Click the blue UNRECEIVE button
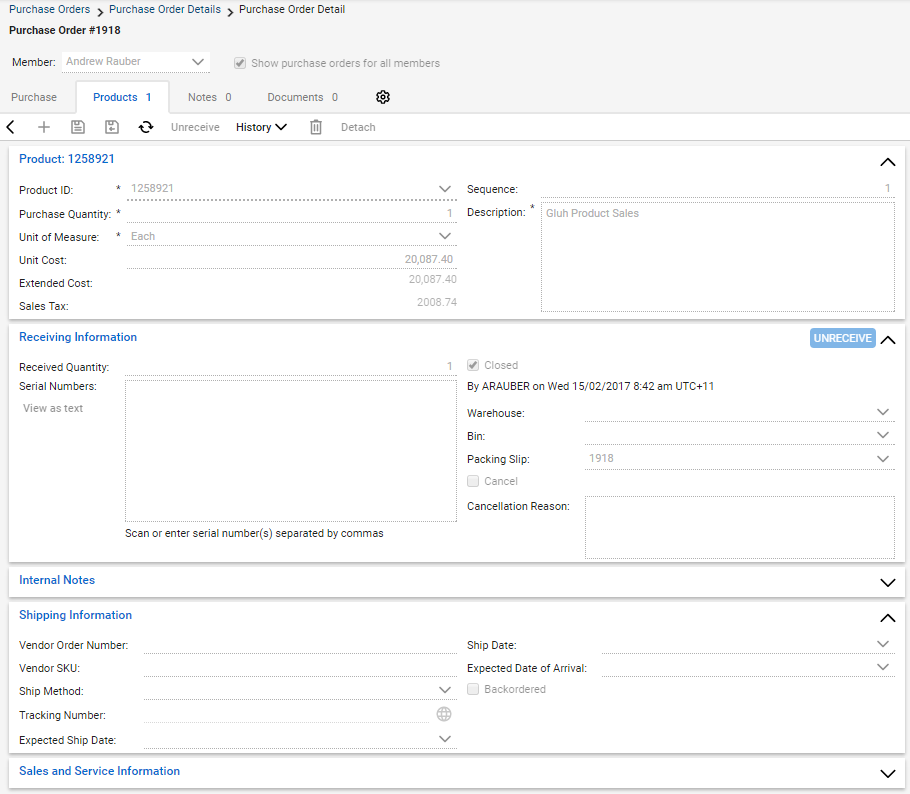Viewport: 910px width, 794px height. pyautogui.click(x=842, y=338)
